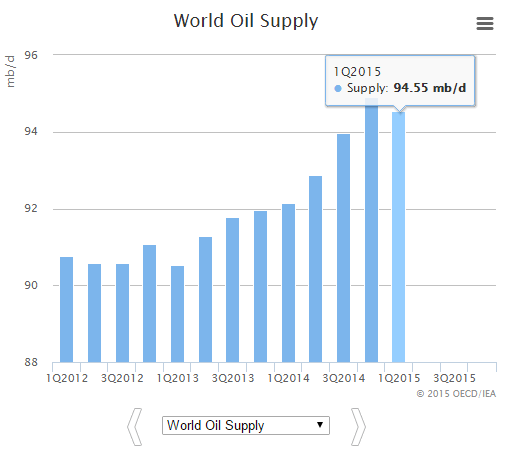Open the chart hamburger menu
The height and width of the screenshot is (452, 516).
[485, 24]
